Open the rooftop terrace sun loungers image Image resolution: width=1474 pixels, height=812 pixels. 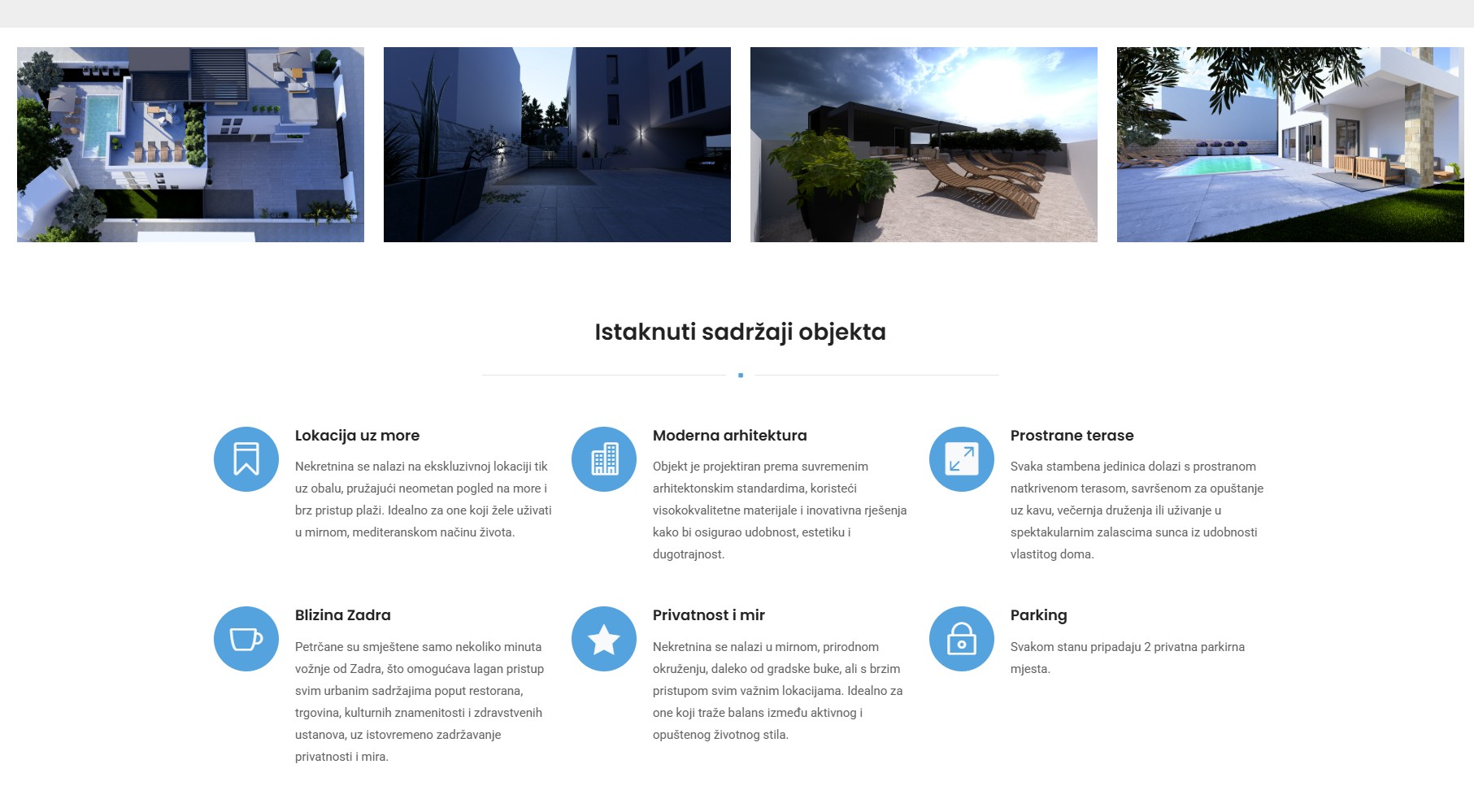pyautogui.click(x=924, y=145)
